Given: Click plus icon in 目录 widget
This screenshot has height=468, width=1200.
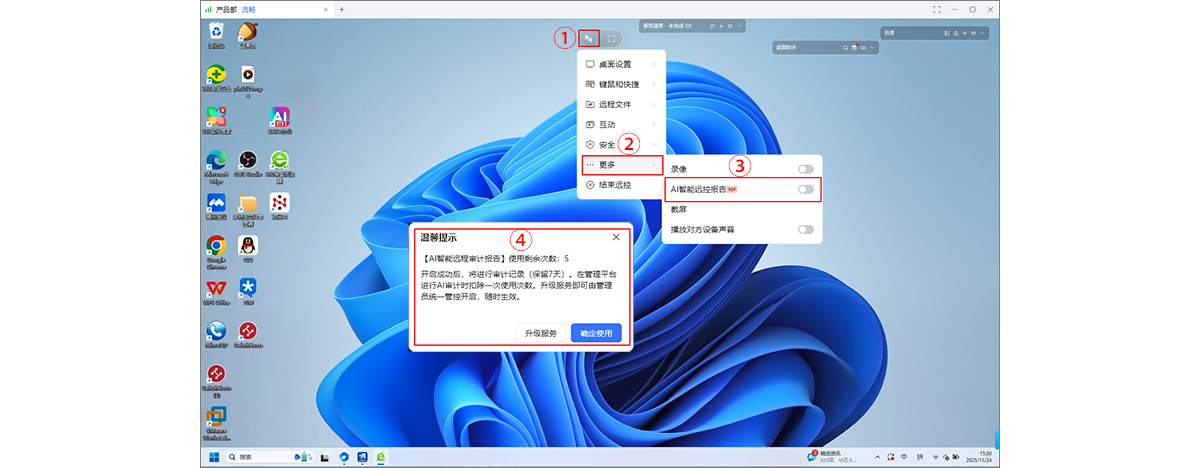Looking at the screenshot, I should pyautogui.click(x=967, y=33).
